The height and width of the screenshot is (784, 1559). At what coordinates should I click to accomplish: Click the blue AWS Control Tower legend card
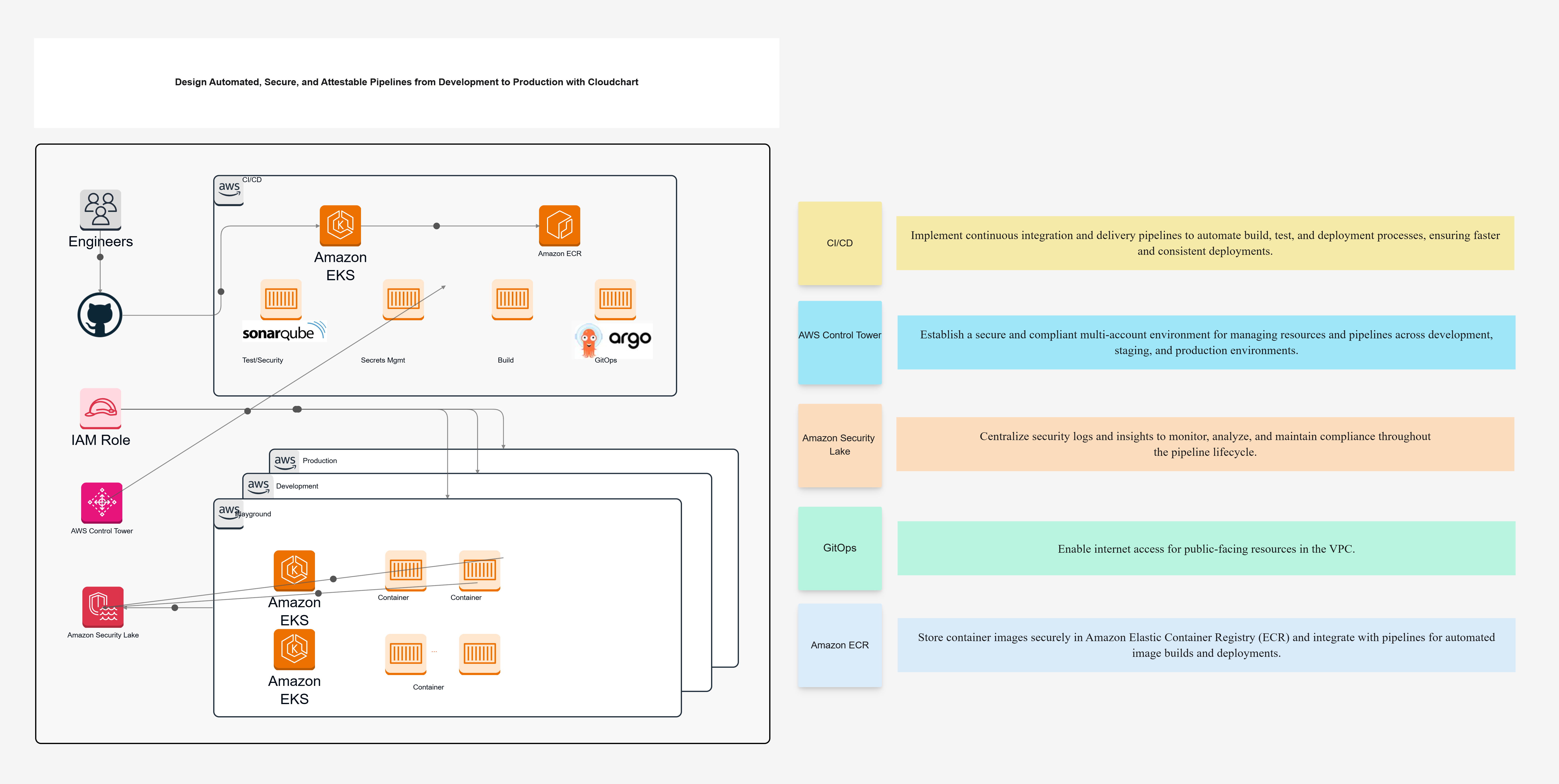[x=839, y=342]
